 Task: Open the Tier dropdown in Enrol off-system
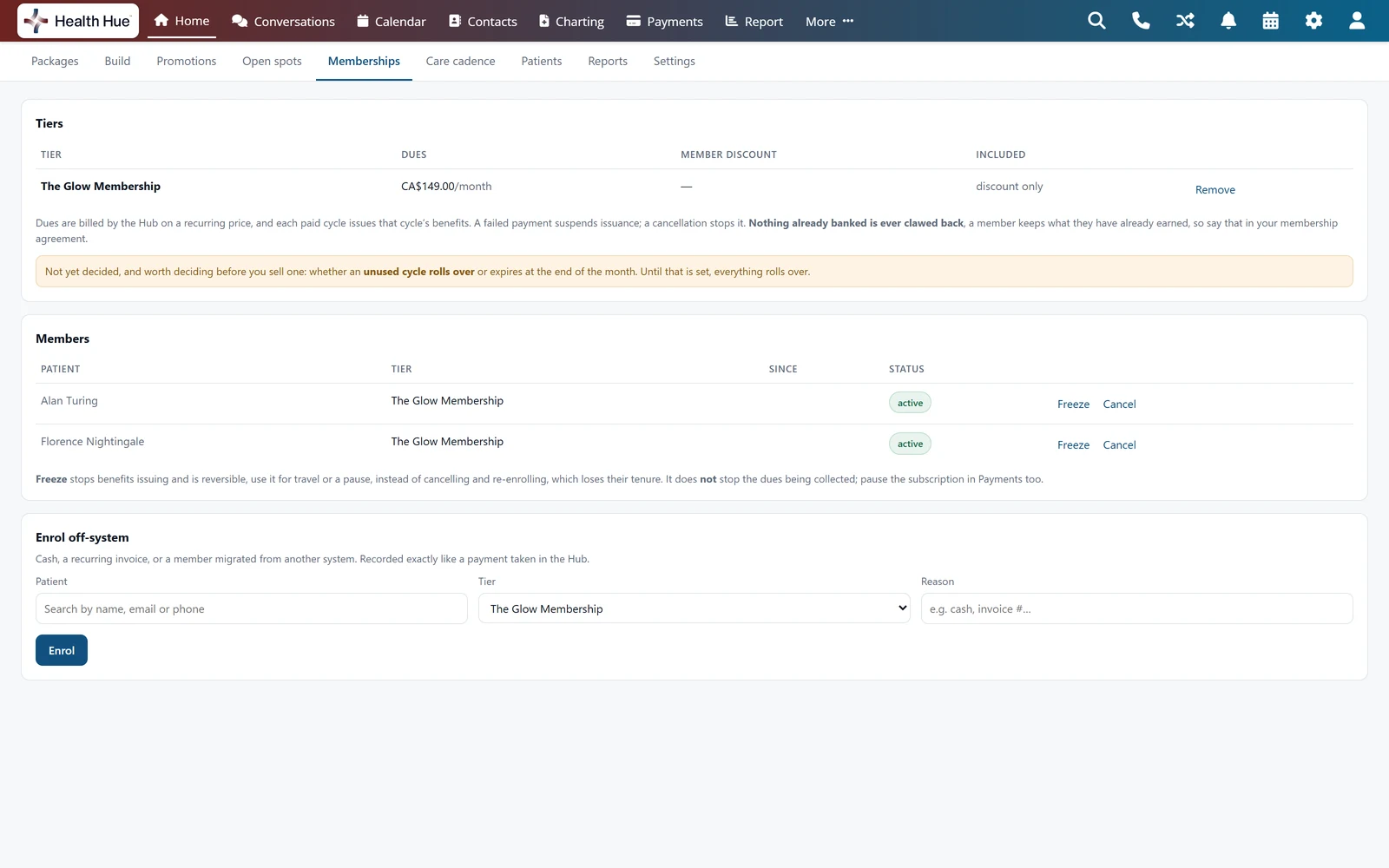point(694,608)
